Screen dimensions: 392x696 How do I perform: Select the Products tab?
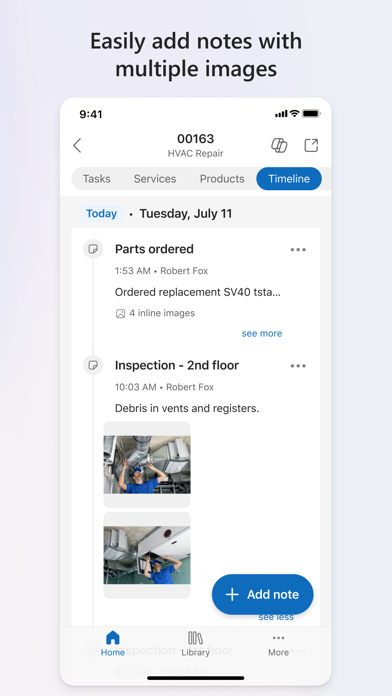pos(222,179)
